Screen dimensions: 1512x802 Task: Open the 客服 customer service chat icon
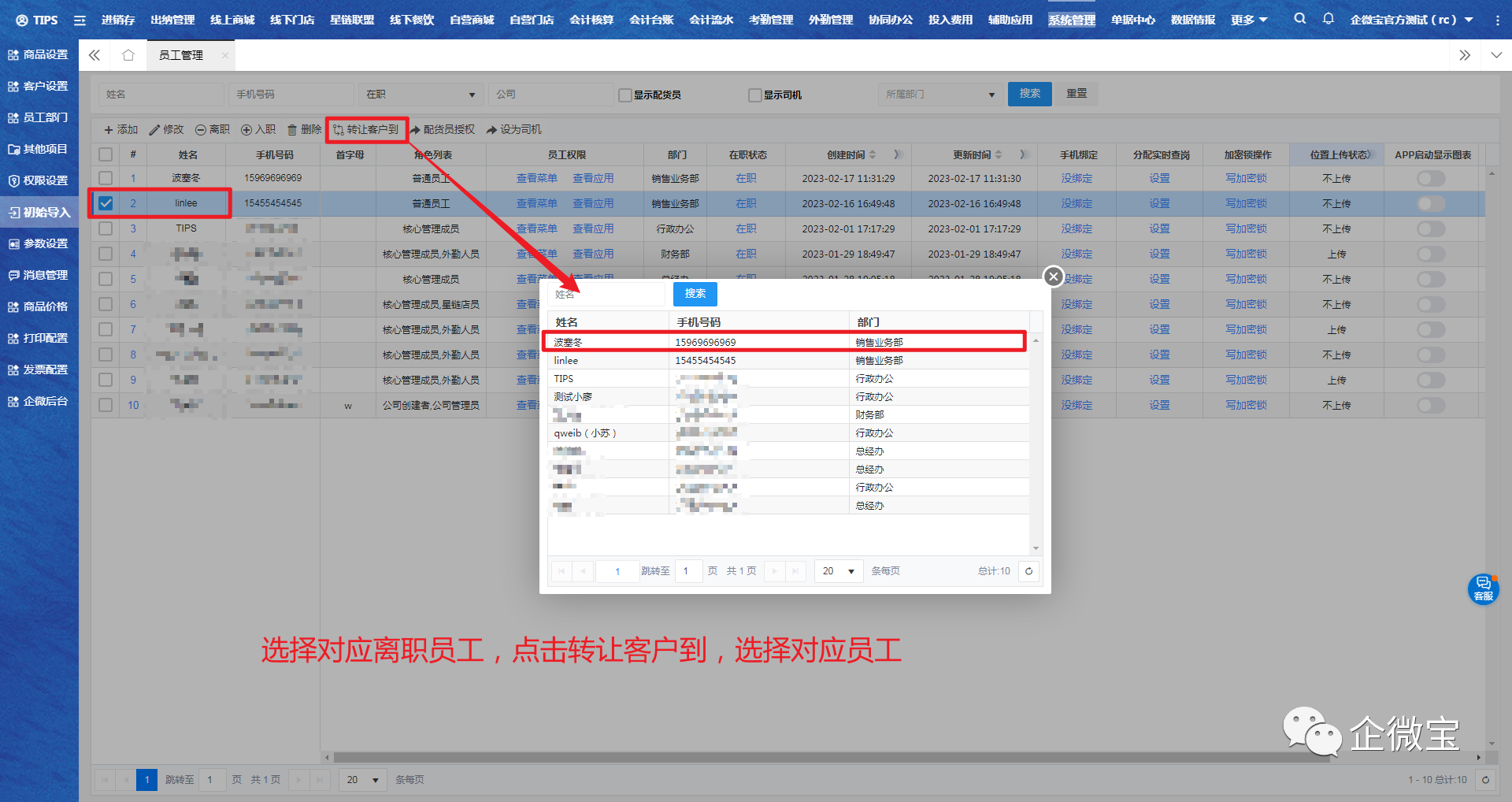click(x=1483, y=589)
